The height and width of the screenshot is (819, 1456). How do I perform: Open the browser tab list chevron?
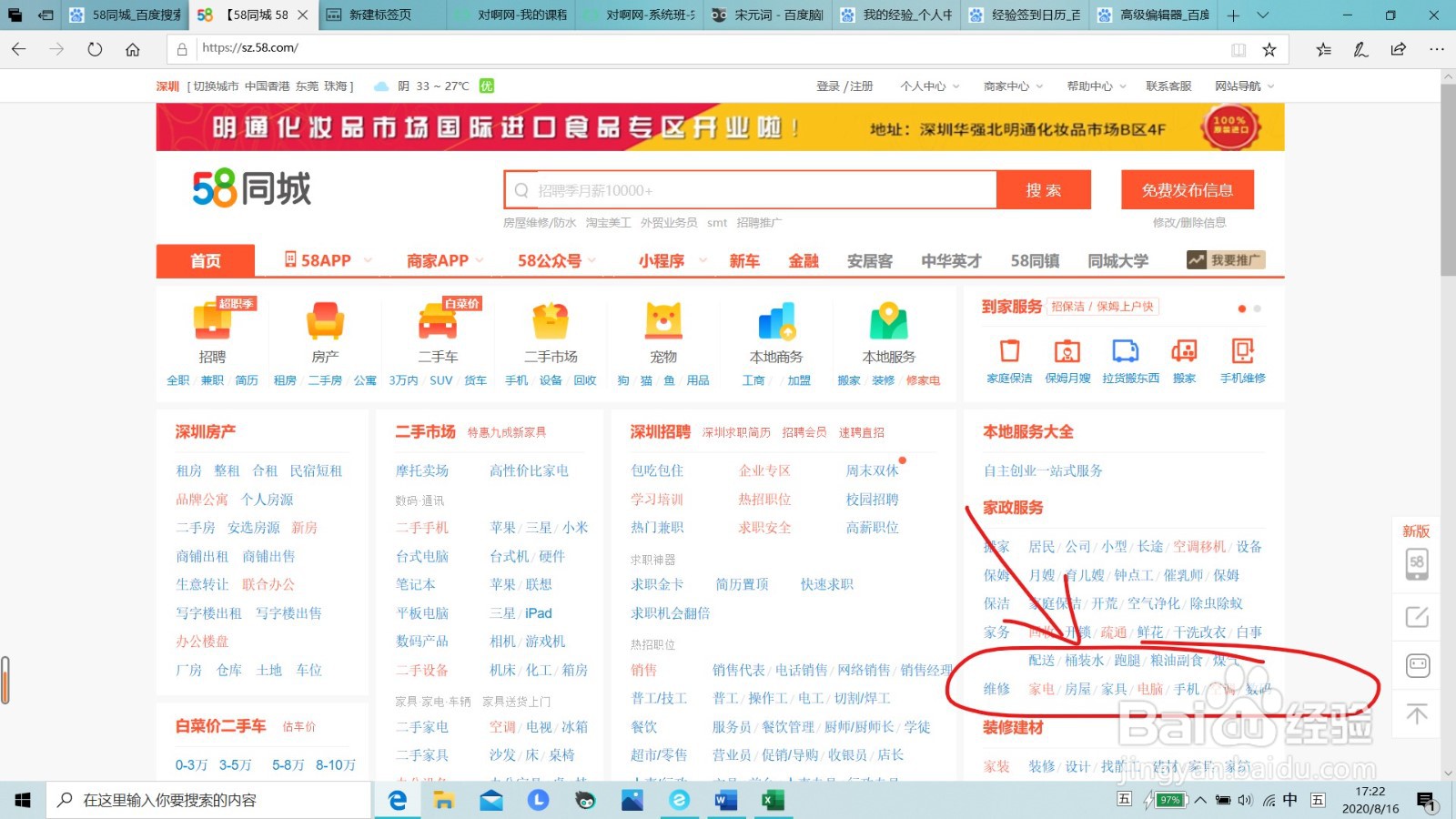tap(1263, 15)
